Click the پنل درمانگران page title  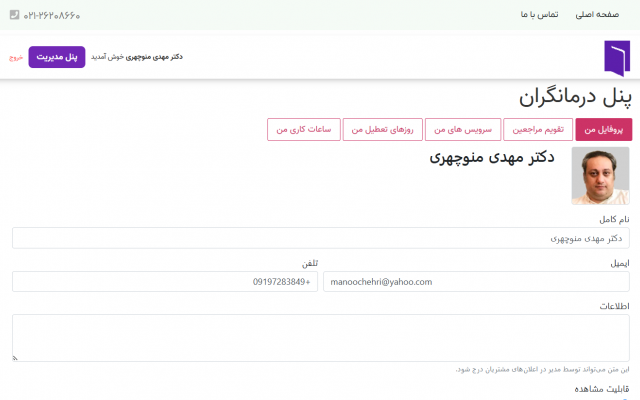pyautogui.click(x=575, y=98)
